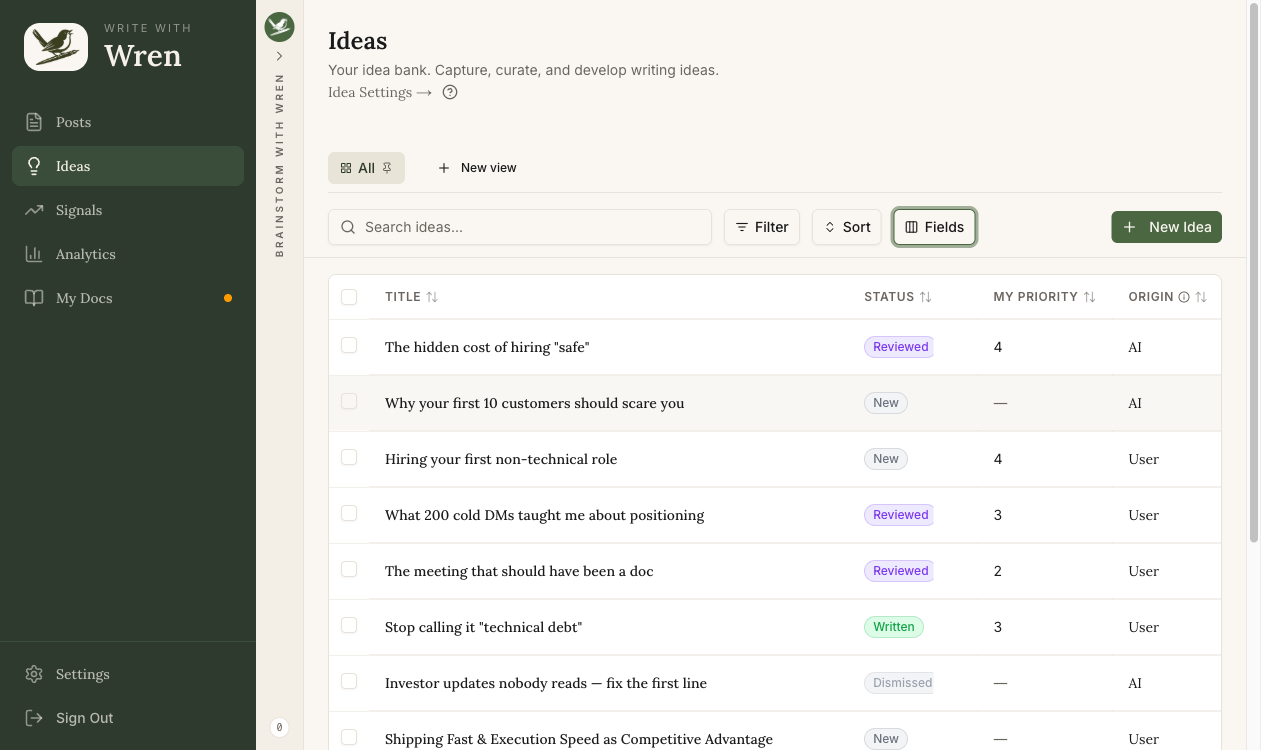1261x750 pixels.
Task: Toggle the select-all checkbox in header
Action: [x=349, y=297]
